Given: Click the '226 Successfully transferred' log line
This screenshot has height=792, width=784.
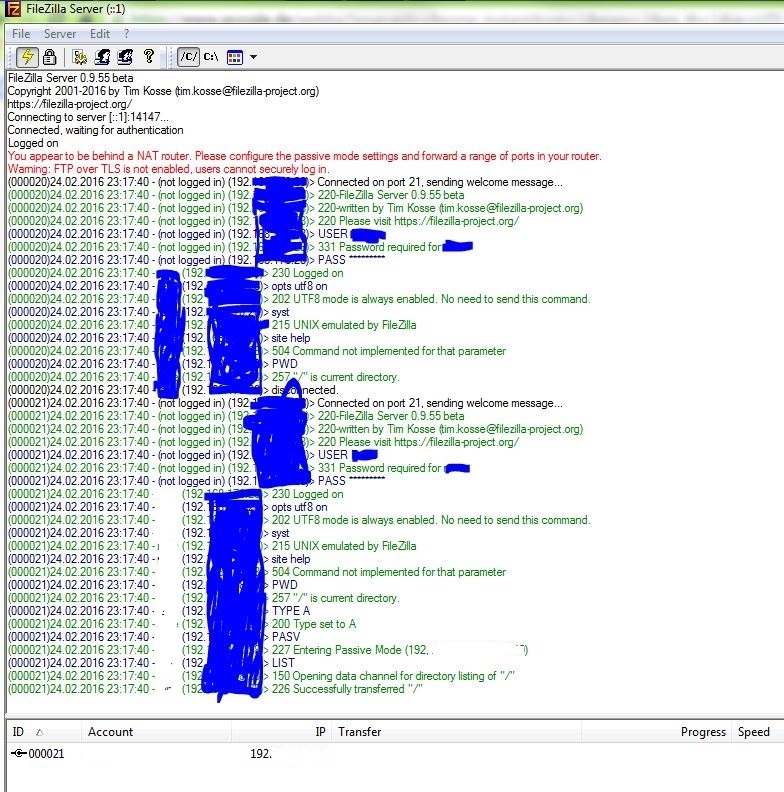Looking at the screenshot, I should tap(215, 689).
